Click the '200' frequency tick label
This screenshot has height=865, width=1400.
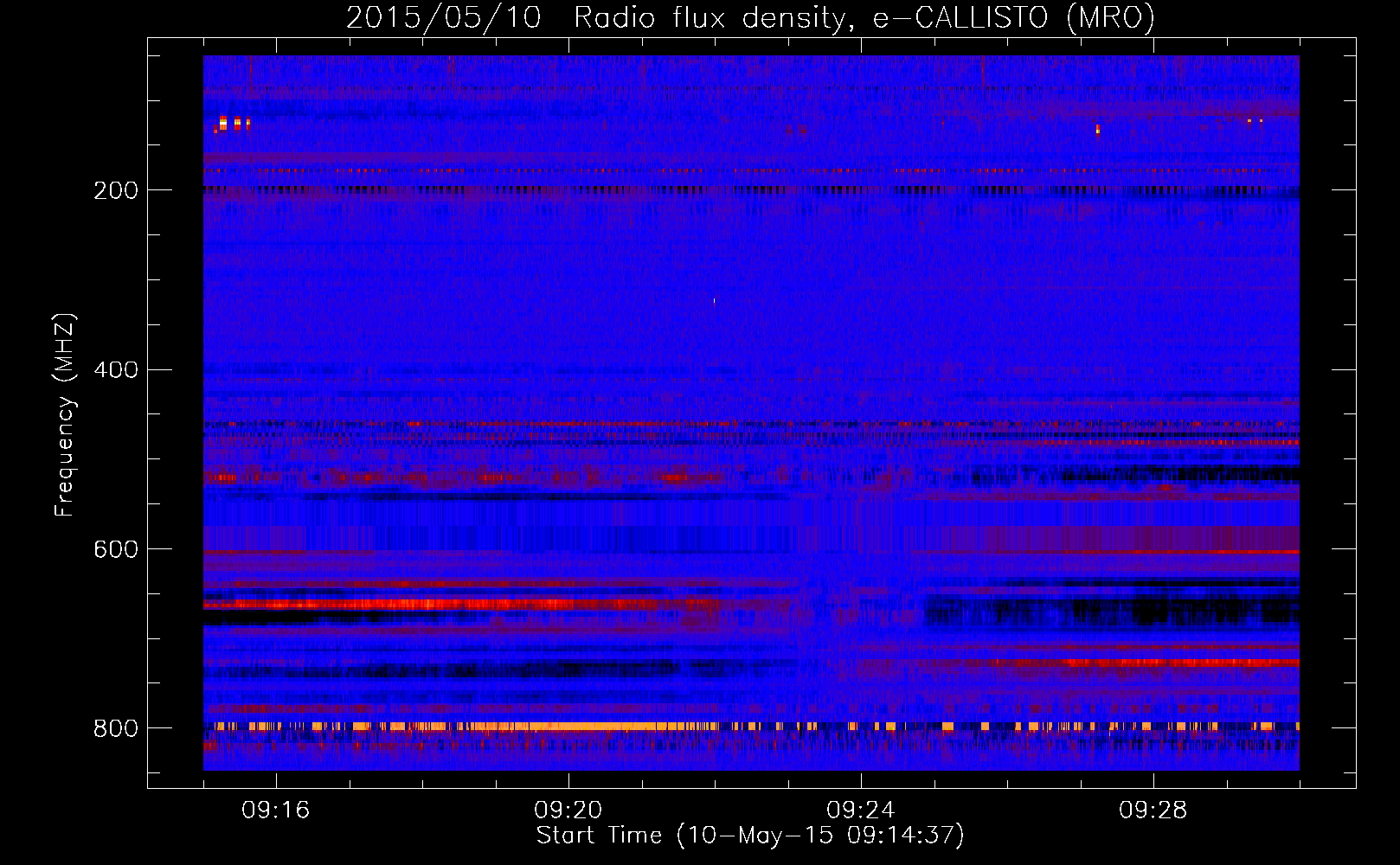coord(116,190)
